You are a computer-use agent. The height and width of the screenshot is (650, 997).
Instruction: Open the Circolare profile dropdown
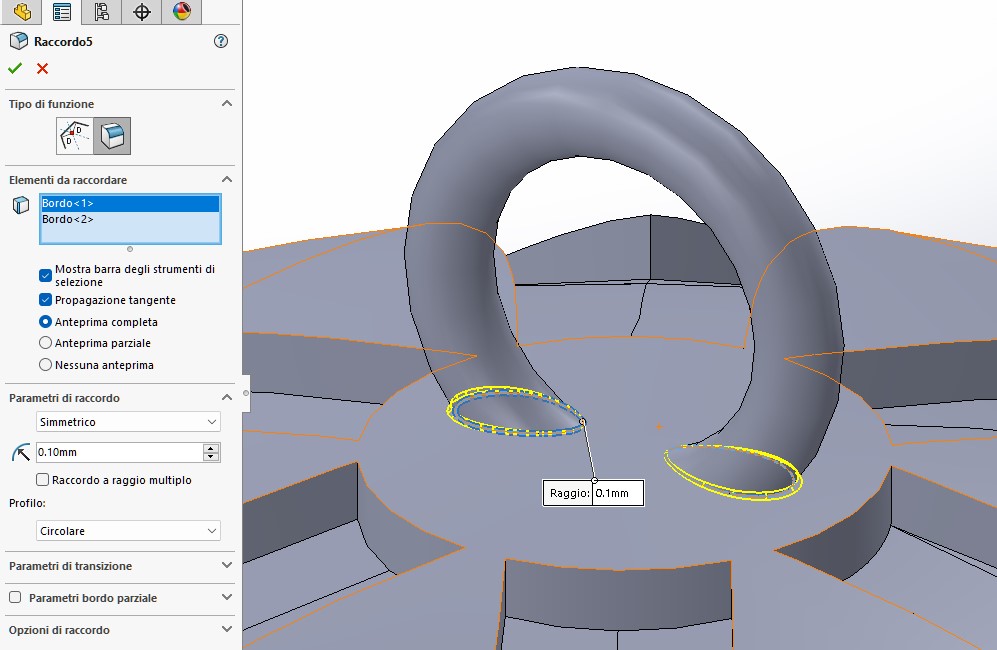[128, 530]
